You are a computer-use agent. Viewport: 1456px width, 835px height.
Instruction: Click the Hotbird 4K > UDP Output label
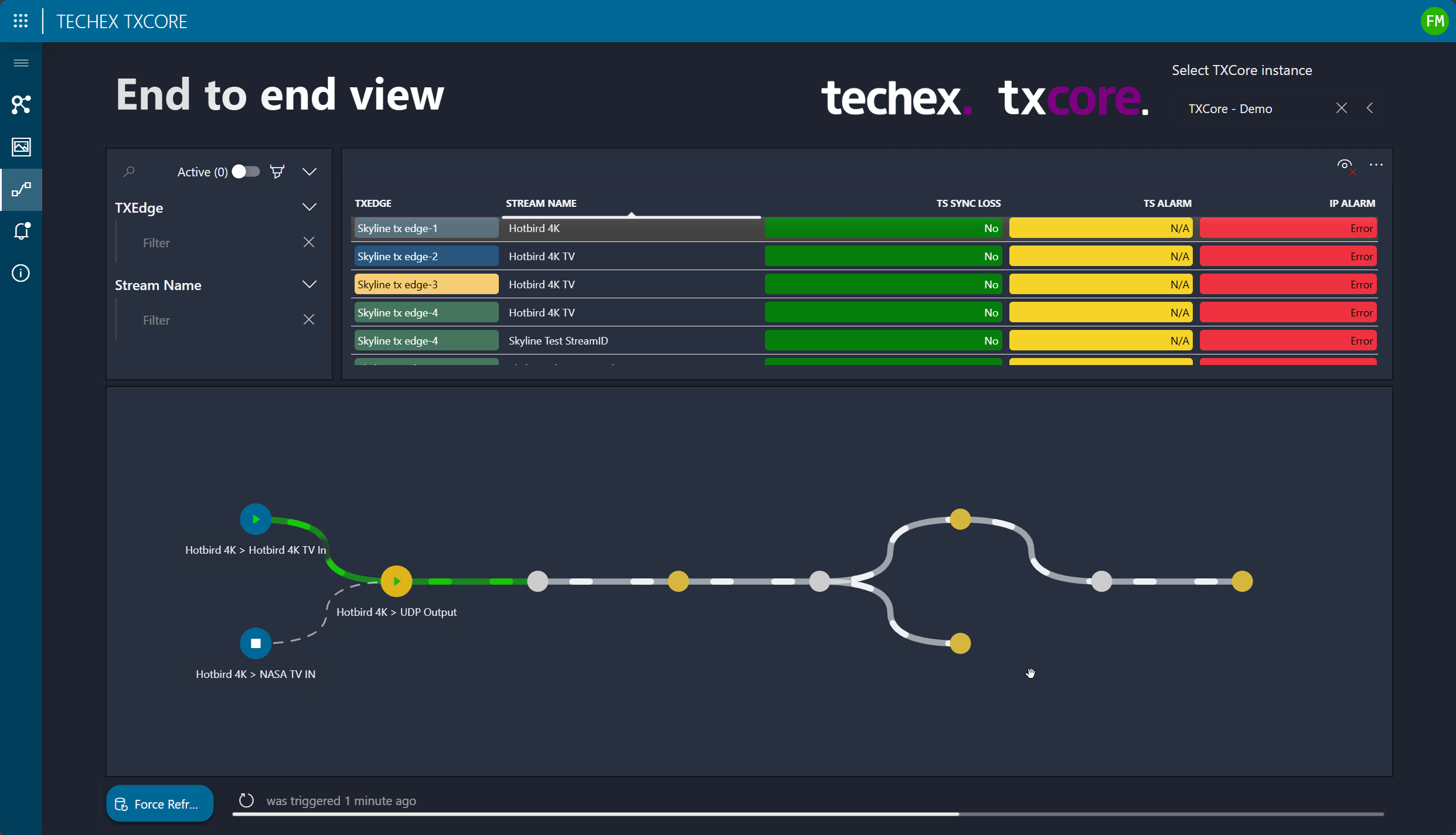point(396,612)
